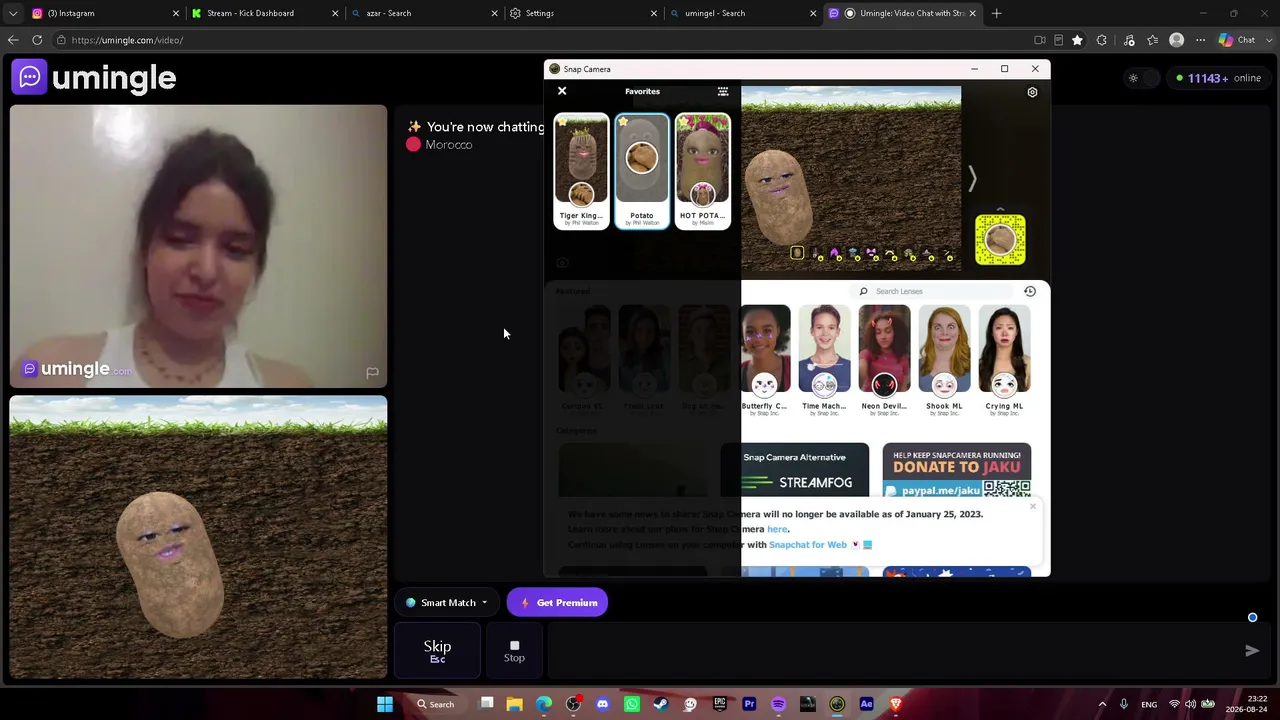Screen dimensions: 1280x720
Task: Open After Effects from the taskbar
Action: pyautogui.click(x=867, y=704)
